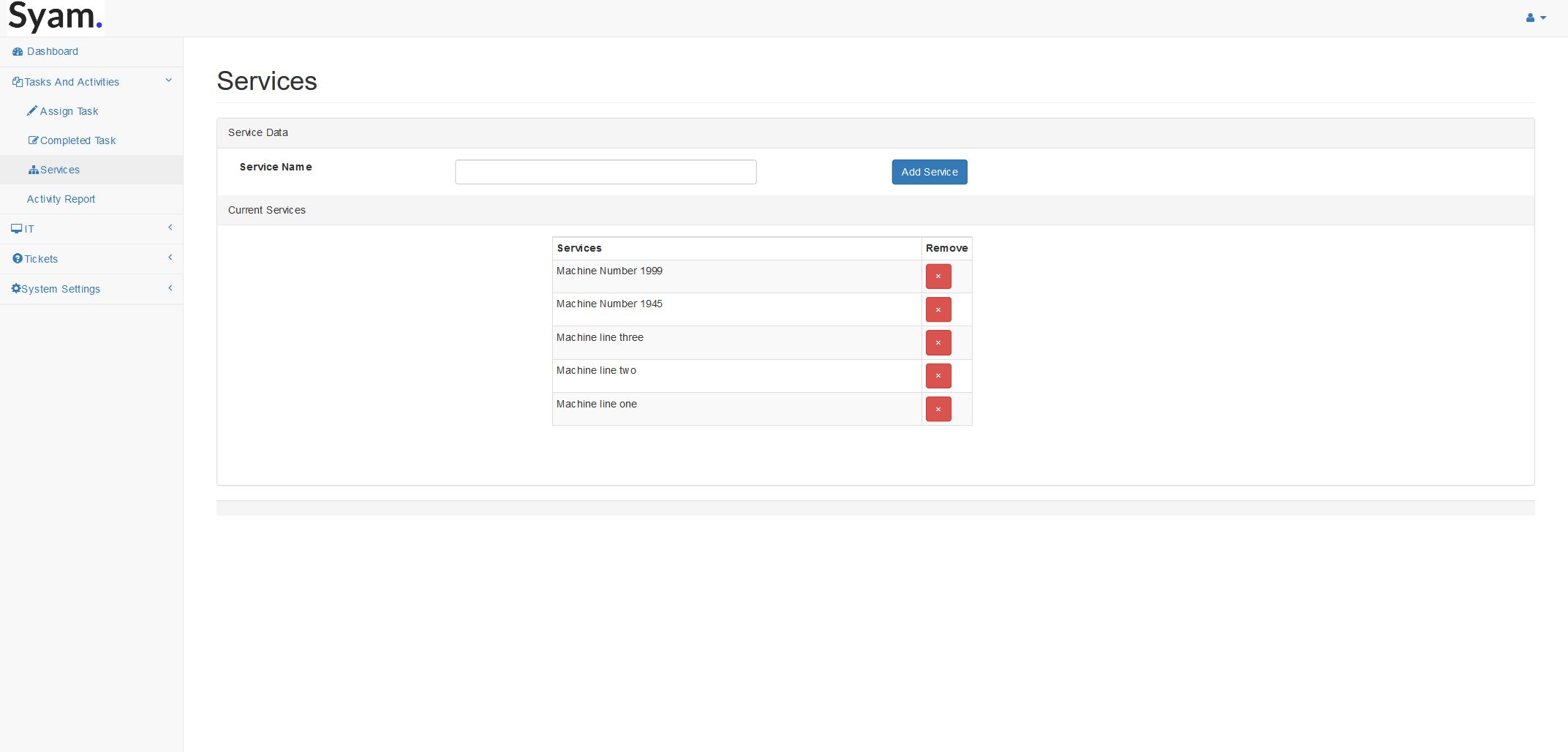Click the Assign Task pencil icon
This screenshot has height=752, width=1568.
(x=32, y=110)
